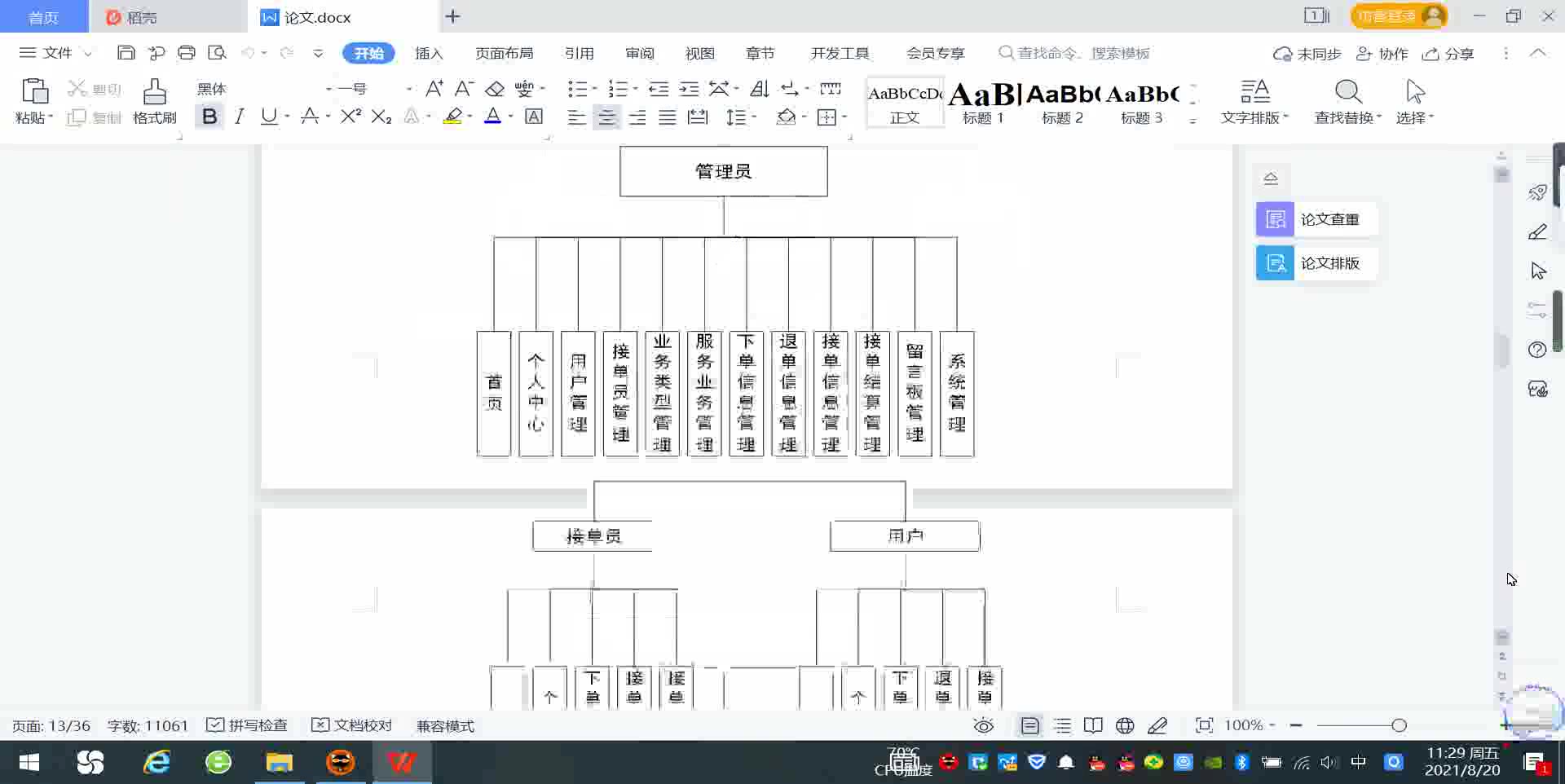This screenshot has height=784, width=1565.
Task: Open the sliders settings icon in the sidebar
Action: coord(1537,310)
